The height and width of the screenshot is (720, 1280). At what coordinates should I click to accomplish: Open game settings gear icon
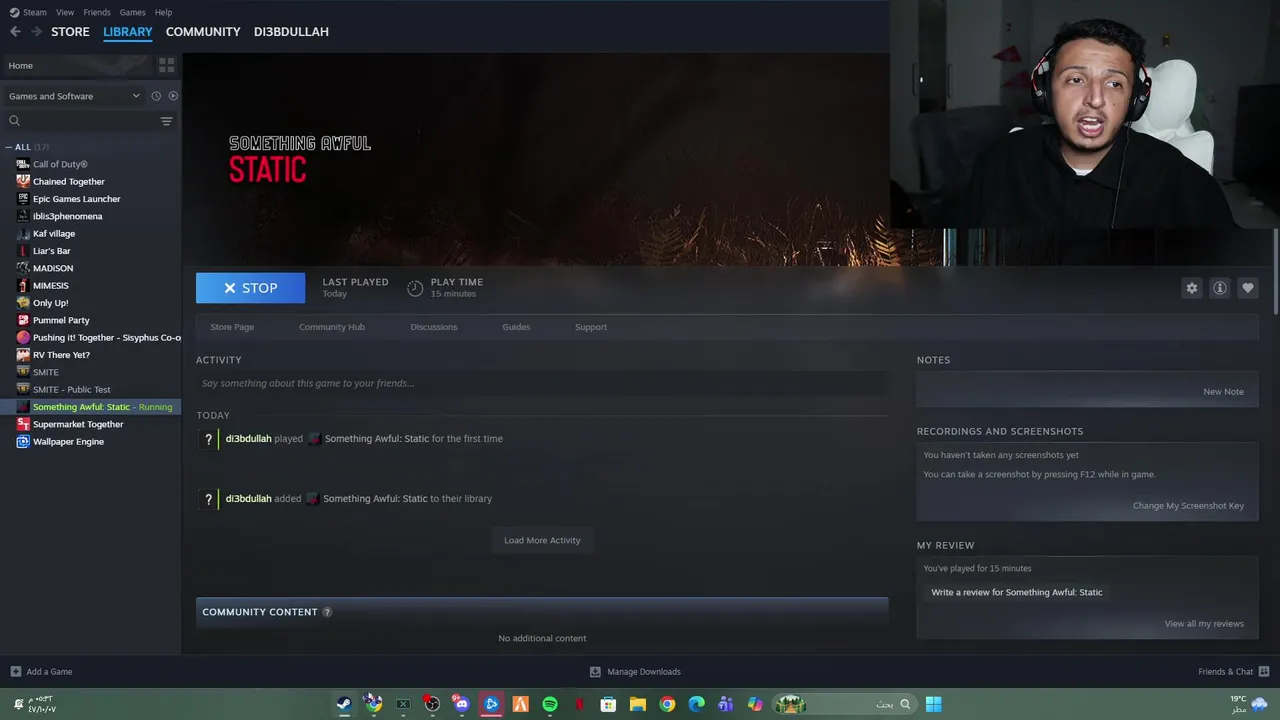(1191, 288)
